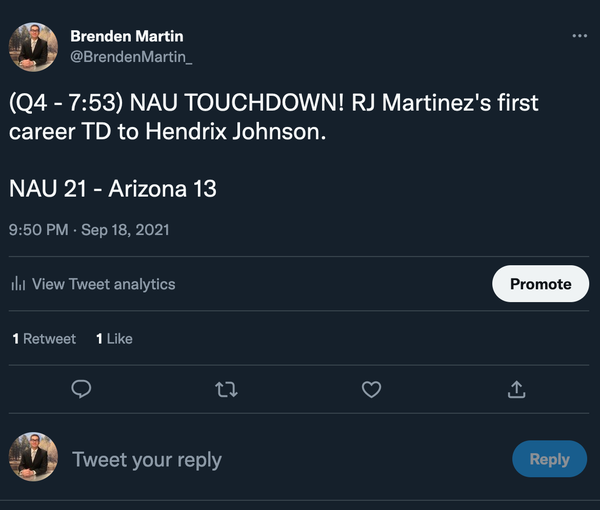Retweet this tweet using the arrows icon
This screenshot has width=600, height=510.
coord(227,389)
